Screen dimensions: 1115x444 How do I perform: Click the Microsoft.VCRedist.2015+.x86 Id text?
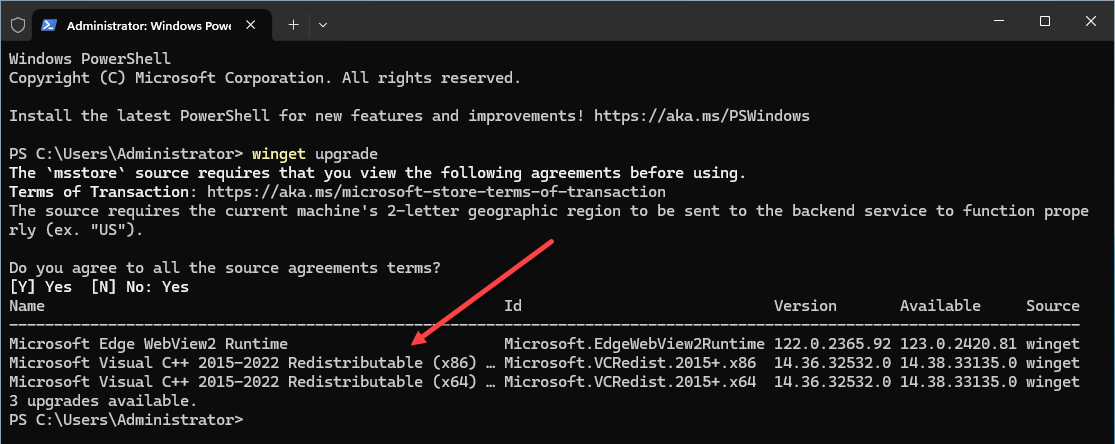coord(630,362)
